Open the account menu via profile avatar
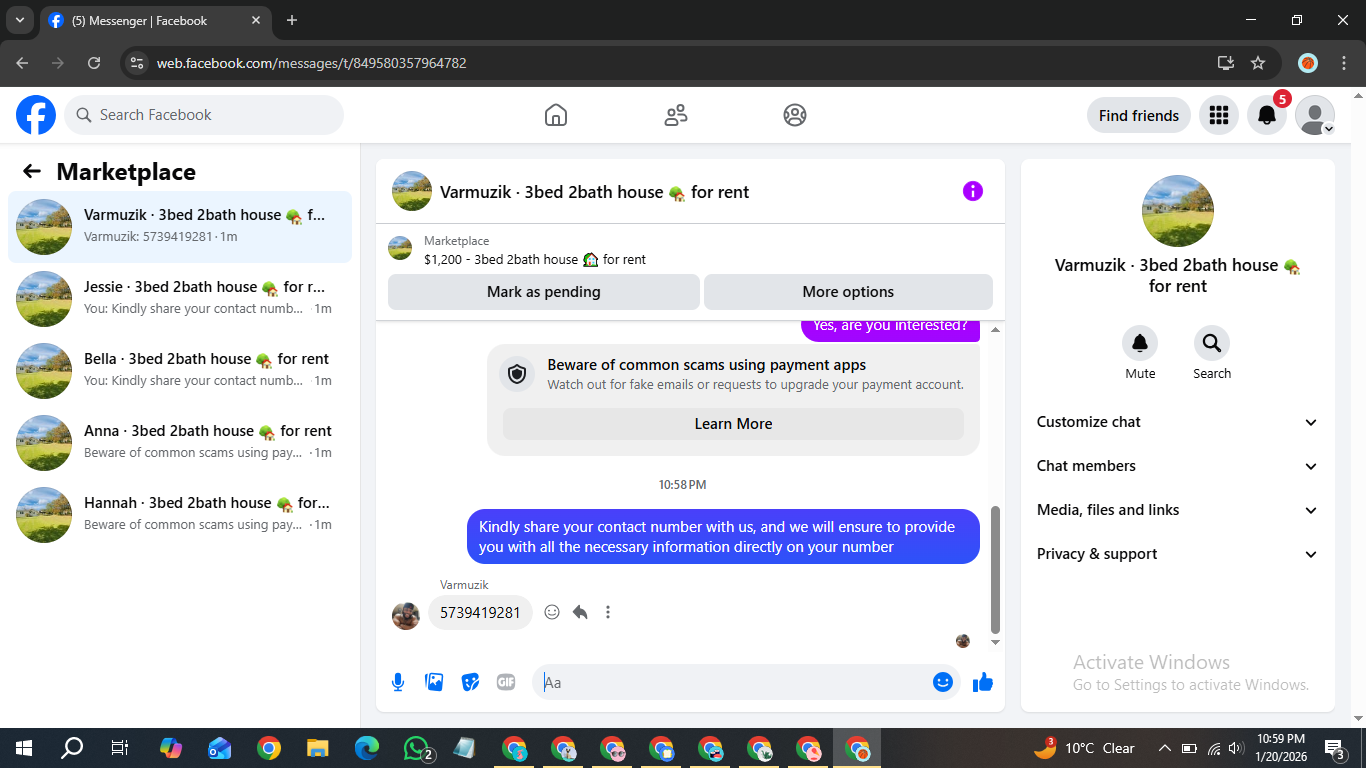The width and height of the screenshot is (1366, 768). click(1315, 116)
